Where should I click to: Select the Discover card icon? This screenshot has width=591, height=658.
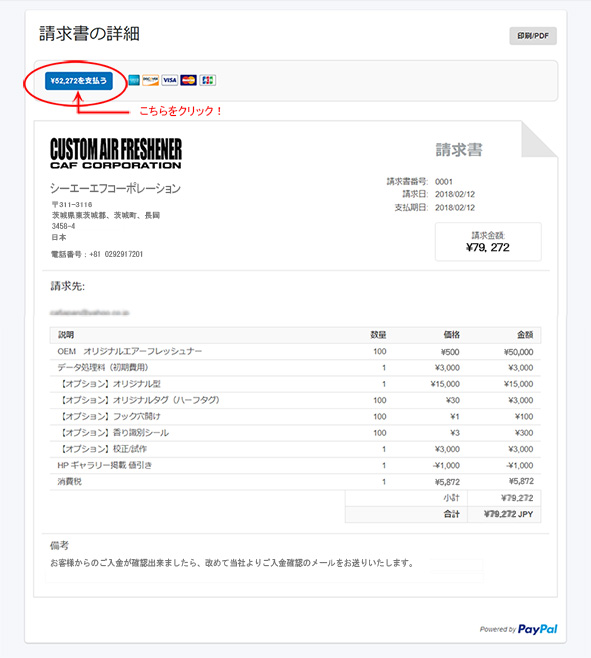point(150,80)
